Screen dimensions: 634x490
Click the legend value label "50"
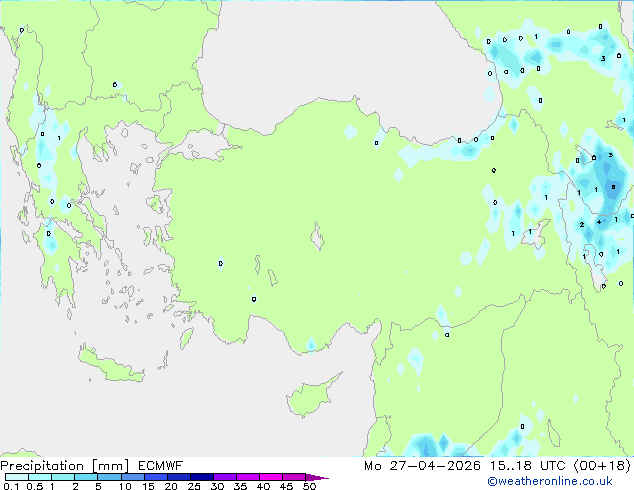click(309, 486)
